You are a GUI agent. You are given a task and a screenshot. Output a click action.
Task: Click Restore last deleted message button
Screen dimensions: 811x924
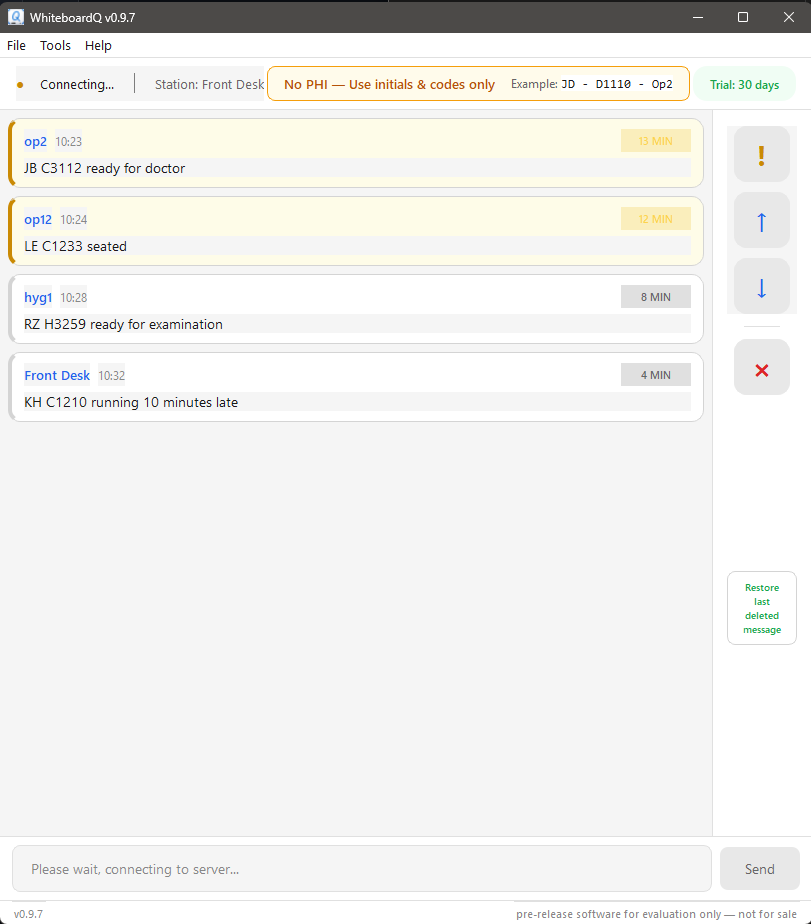click(761, 608)
